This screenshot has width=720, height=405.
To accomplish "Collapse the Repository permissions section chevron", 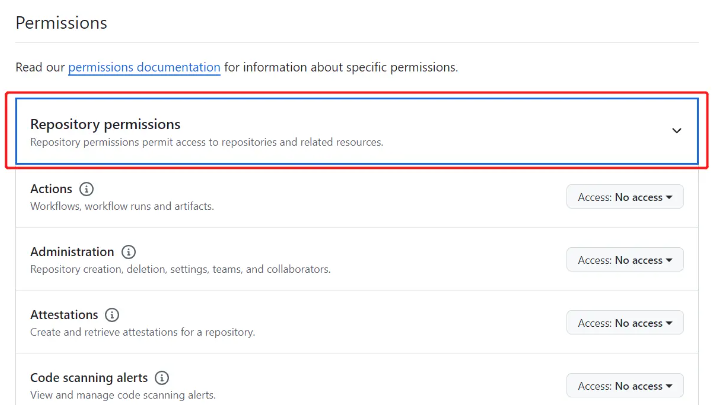I will 676,130.
